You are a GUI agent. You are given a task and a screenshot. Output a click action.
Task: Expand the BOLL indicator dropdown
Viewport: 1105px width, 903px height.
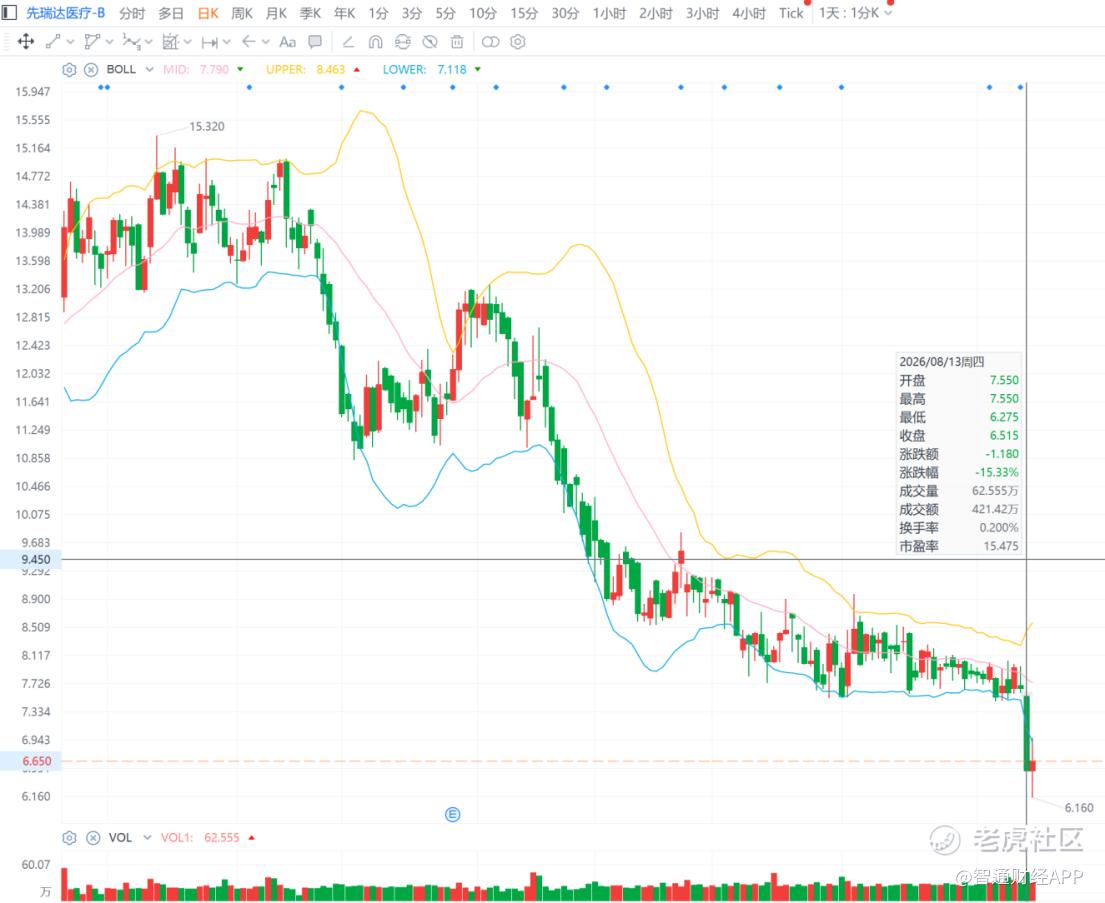coord(149,69)
